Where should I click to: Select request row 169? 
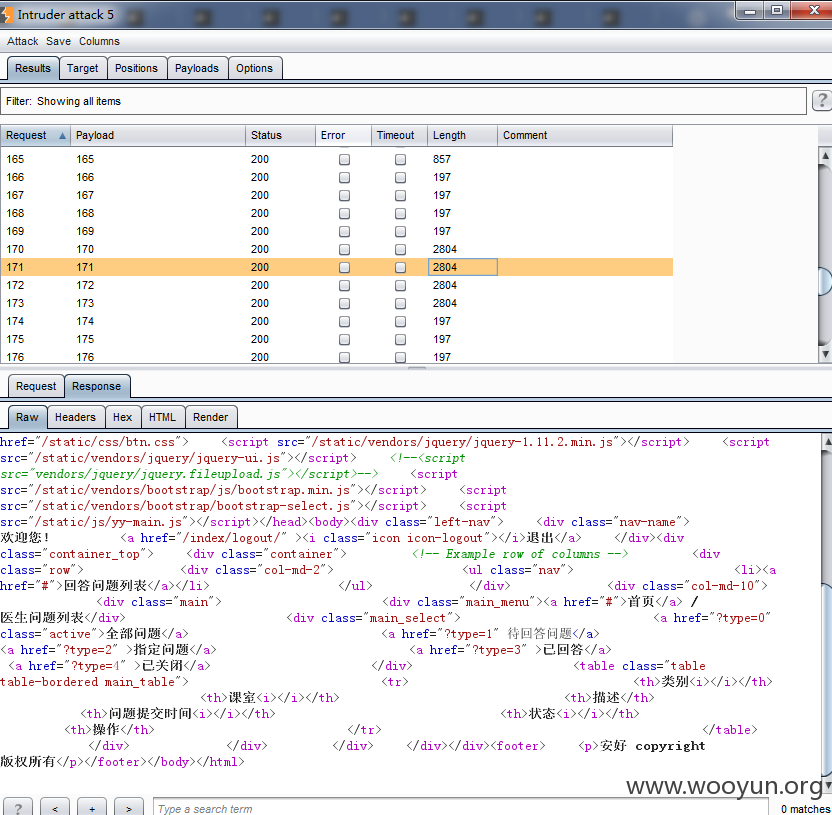pos(336,231)
